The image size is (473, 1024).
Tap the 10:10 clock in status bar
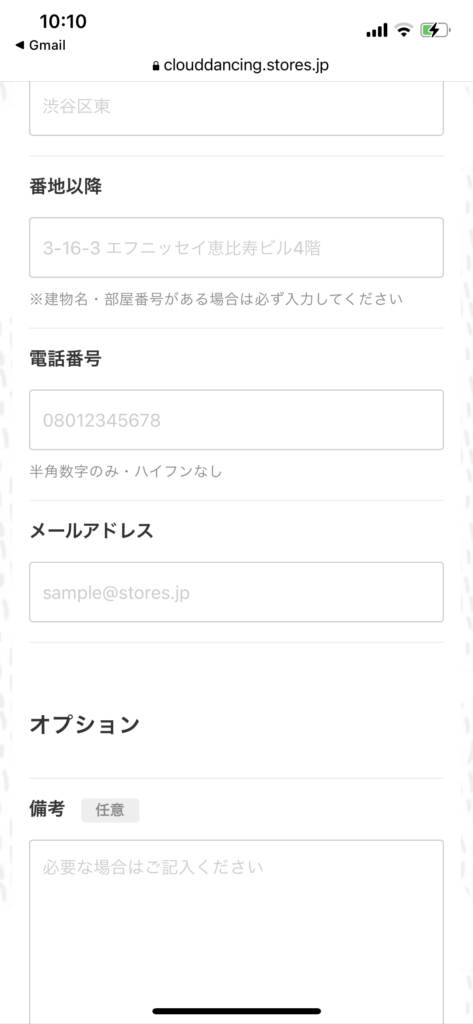pyautogui.click(x=63, y=22)
